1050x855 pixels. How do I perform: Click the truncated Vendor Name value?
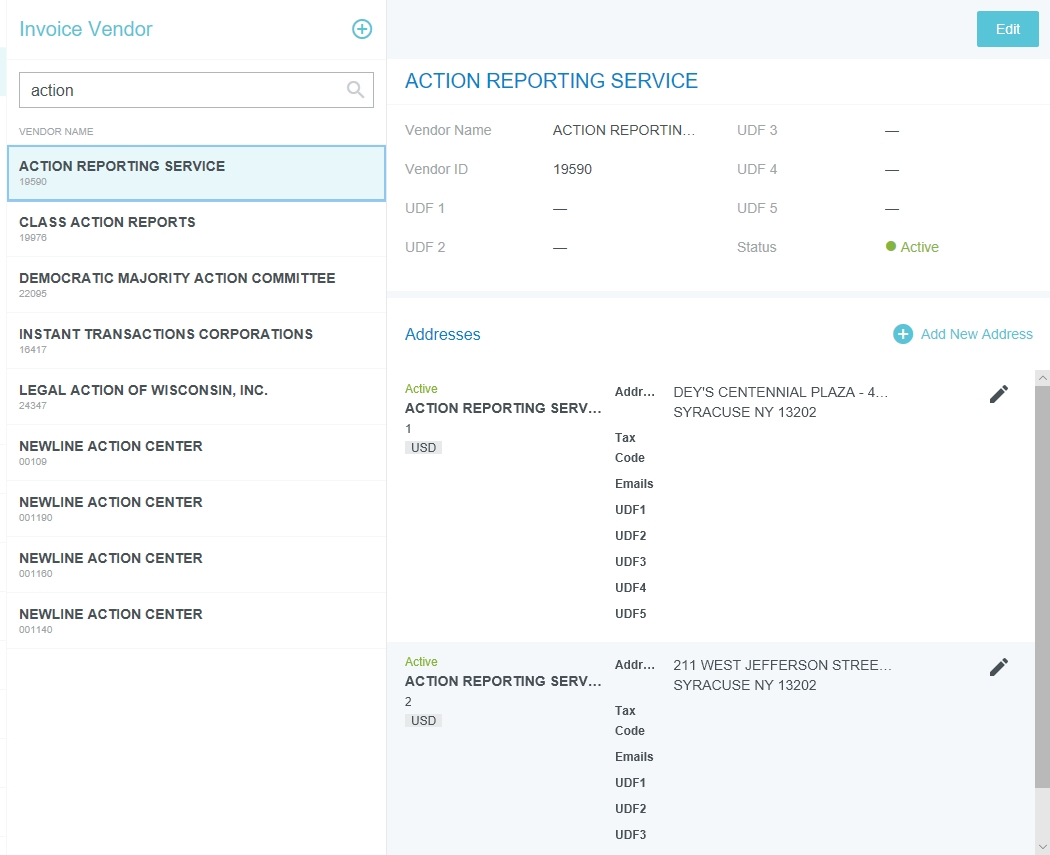pos(624,131)
